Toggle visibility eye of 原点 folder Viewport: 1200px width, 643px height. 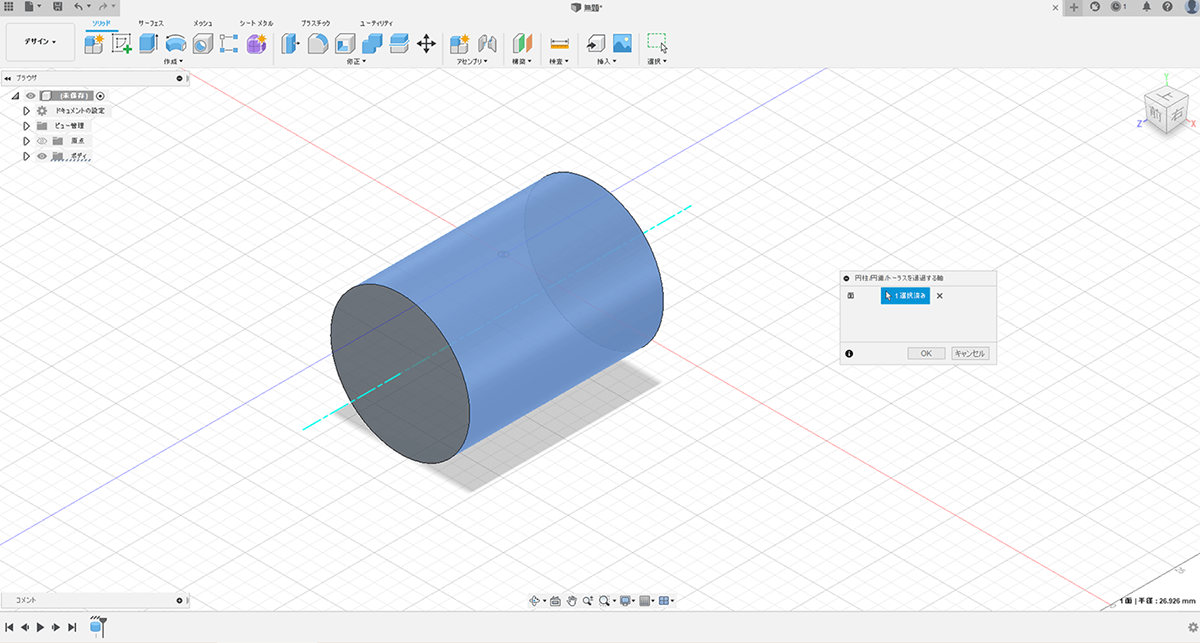click(x=42, y=141)
